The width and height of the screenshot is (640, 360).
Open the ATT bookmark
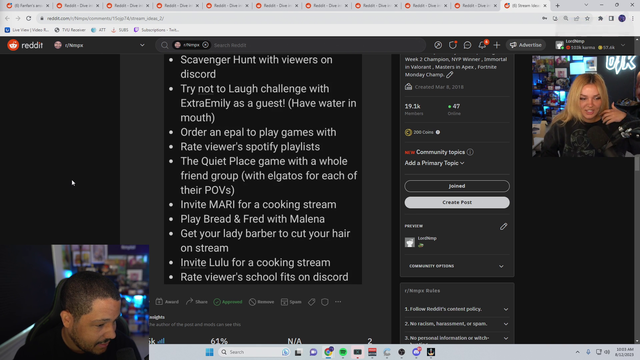[x=98, y=30]
